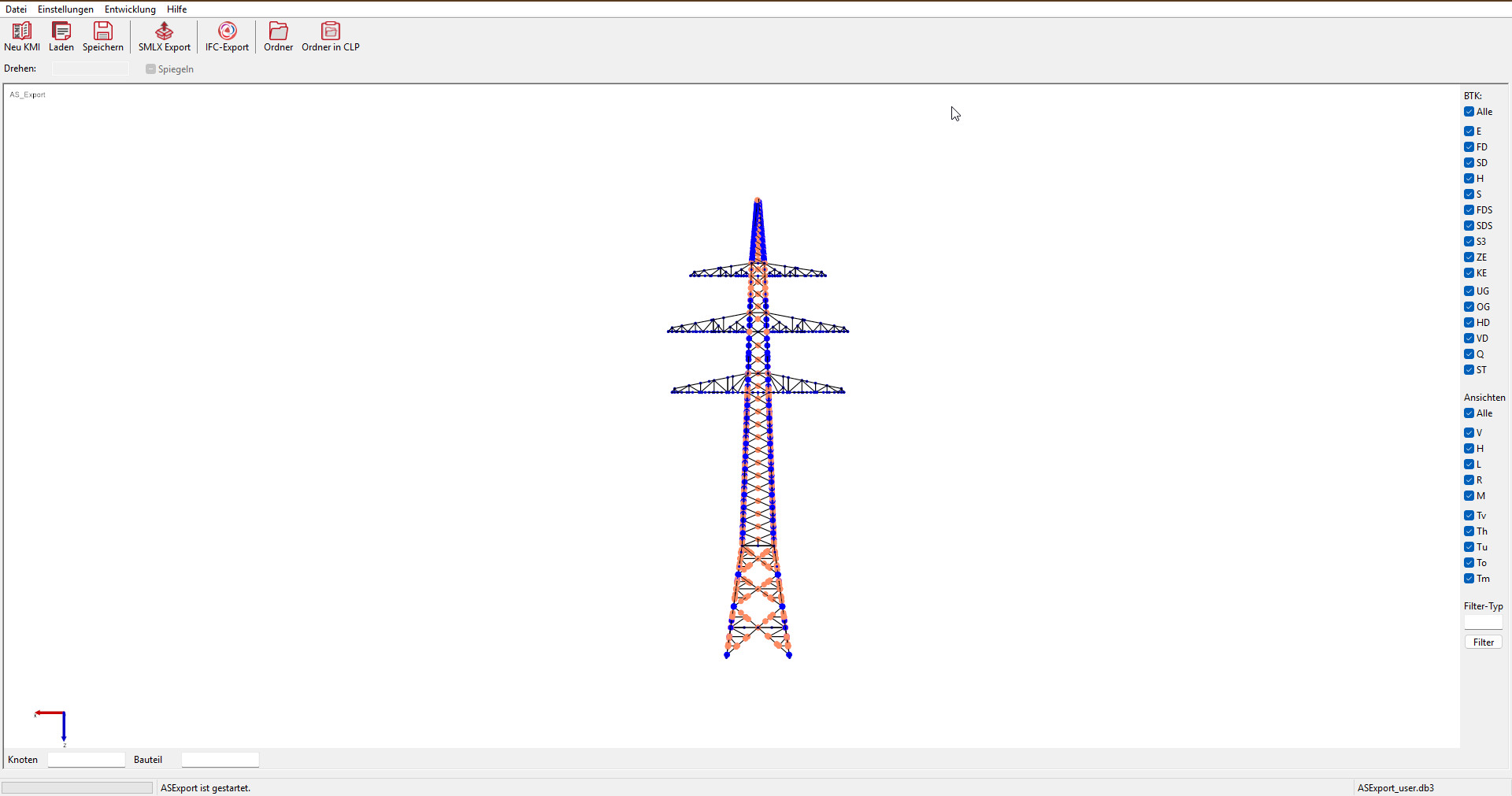The image size is (1512, 796).
Task: Open the Hilfe menu
Action: (x=176, y=9)
